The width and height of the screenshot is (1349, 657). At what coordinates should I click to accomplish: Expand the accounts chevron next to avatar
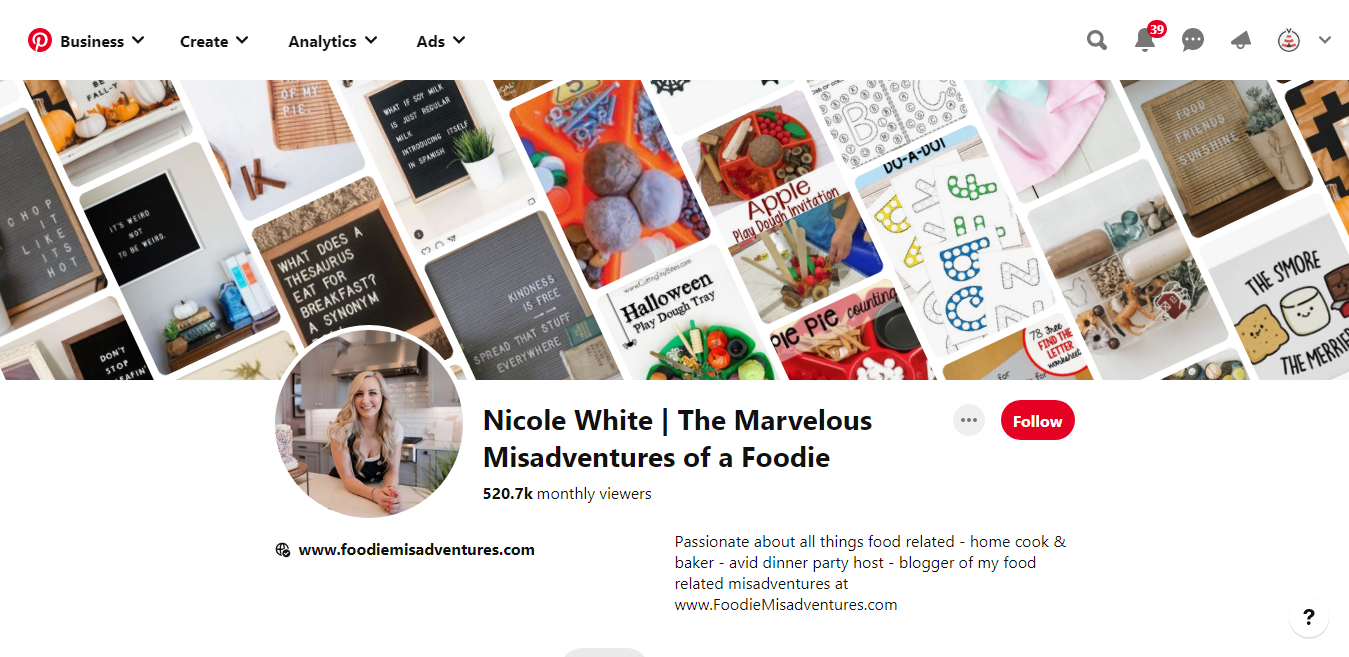pos(1325,41)
